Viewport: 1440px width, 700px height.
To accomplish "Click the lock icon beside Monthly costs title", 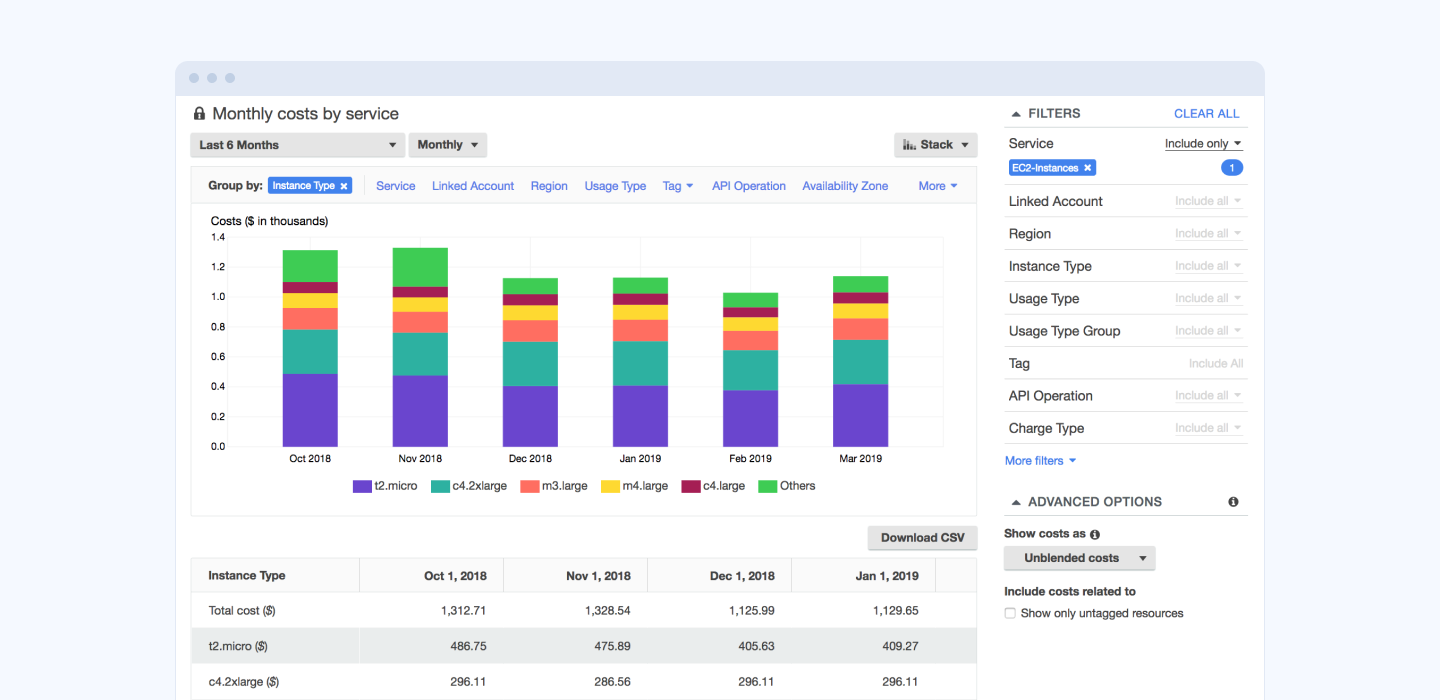I will click(199, 114).
